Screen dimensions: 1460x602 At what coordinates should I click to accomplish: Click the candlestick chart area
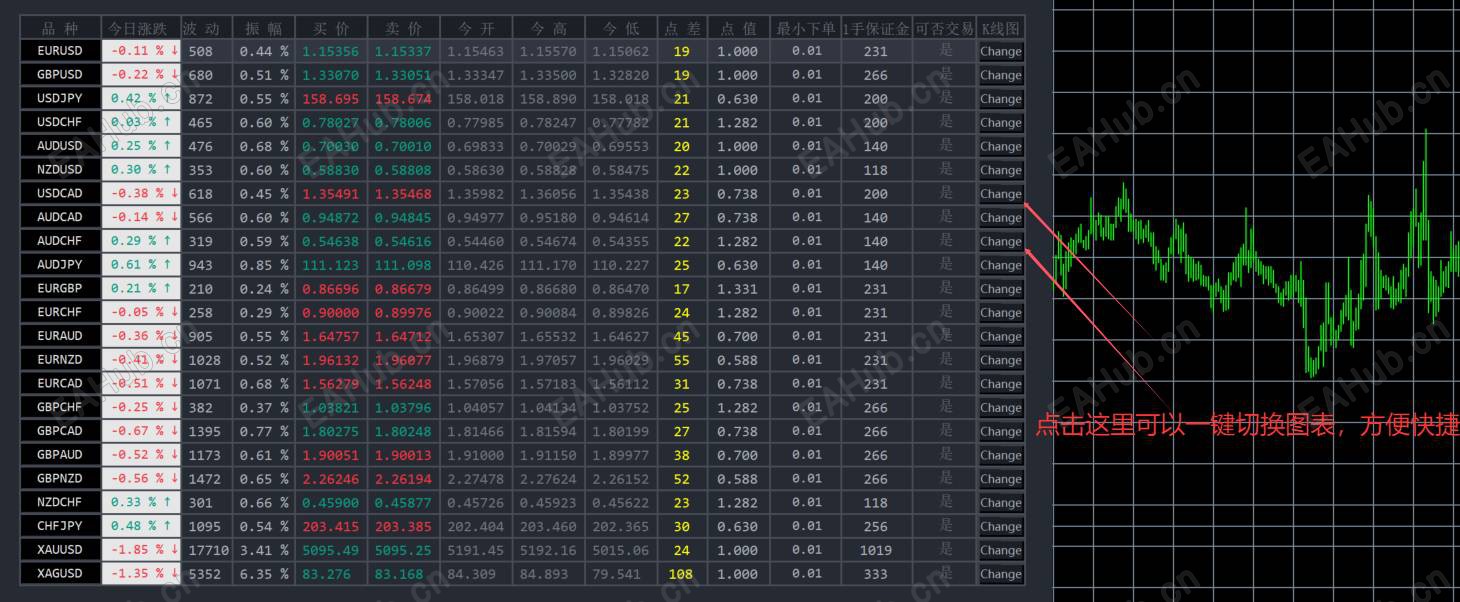[1257, 300]
